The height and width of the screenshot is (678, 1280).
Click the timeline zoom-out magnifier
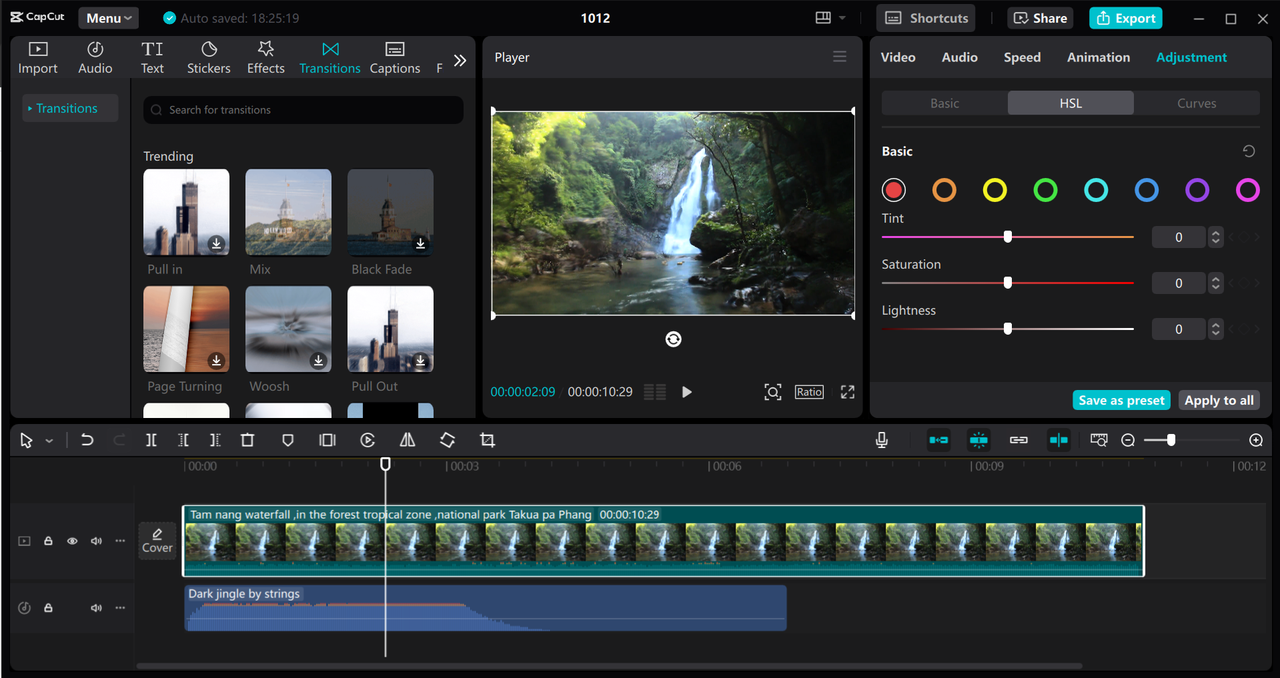pyautogui.click(x=1128, y=440)
